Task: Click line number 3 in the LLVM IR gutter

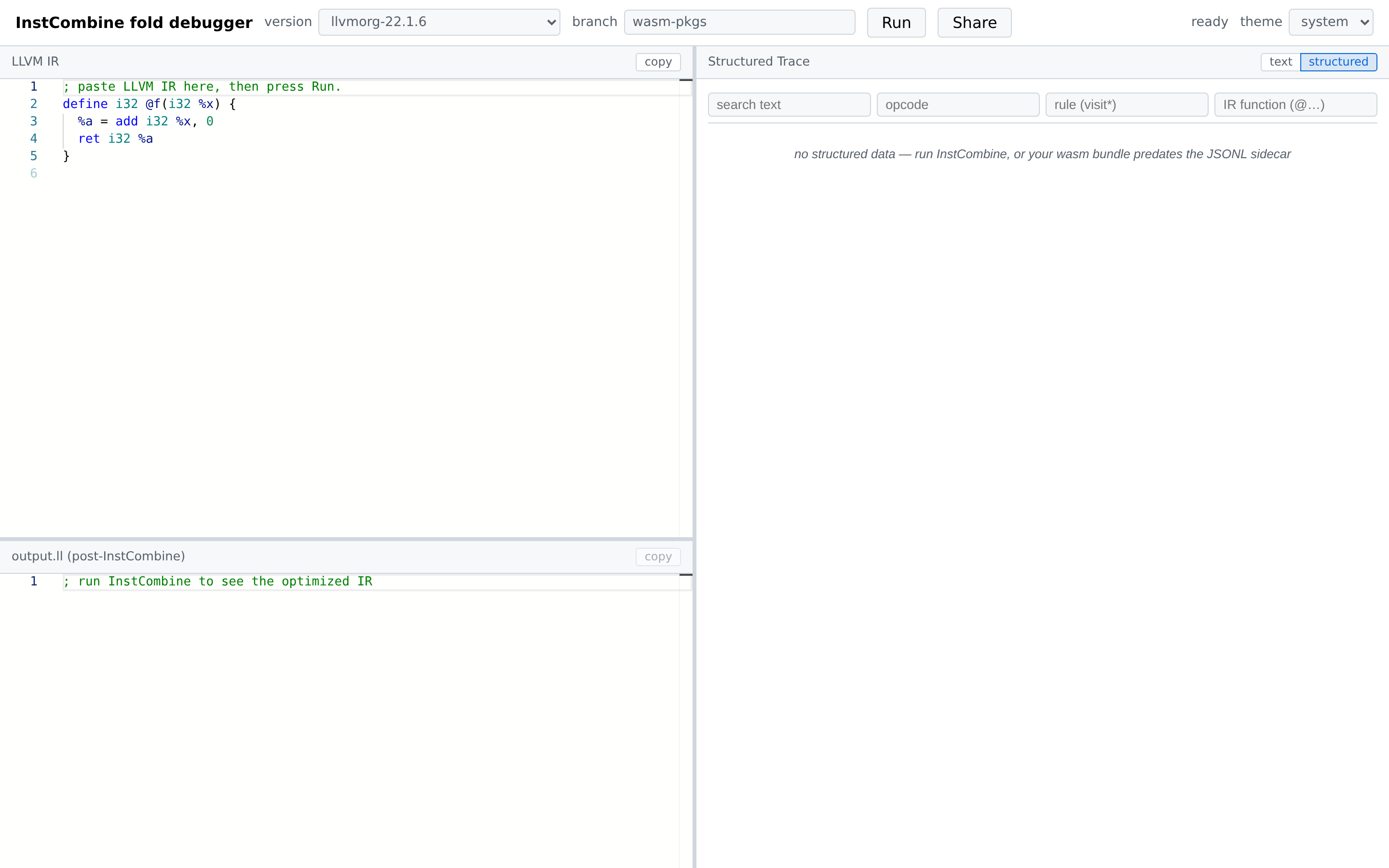Action: tap(34, 122)
